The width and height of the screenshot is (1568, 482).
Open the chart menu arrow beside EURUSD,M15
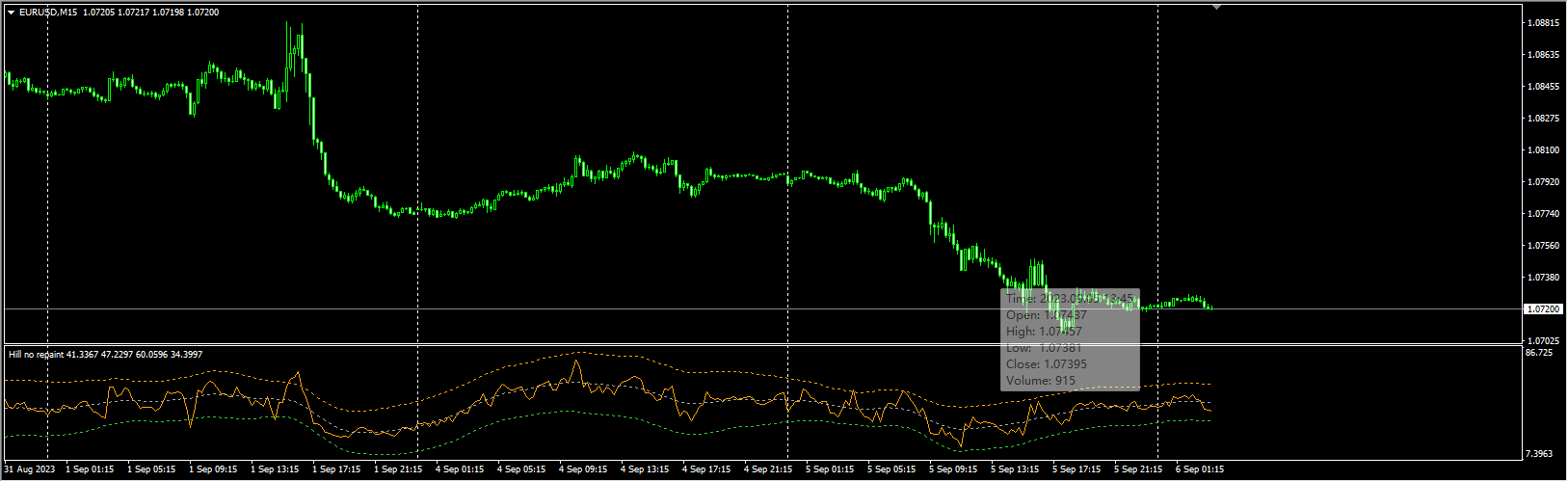11,13
